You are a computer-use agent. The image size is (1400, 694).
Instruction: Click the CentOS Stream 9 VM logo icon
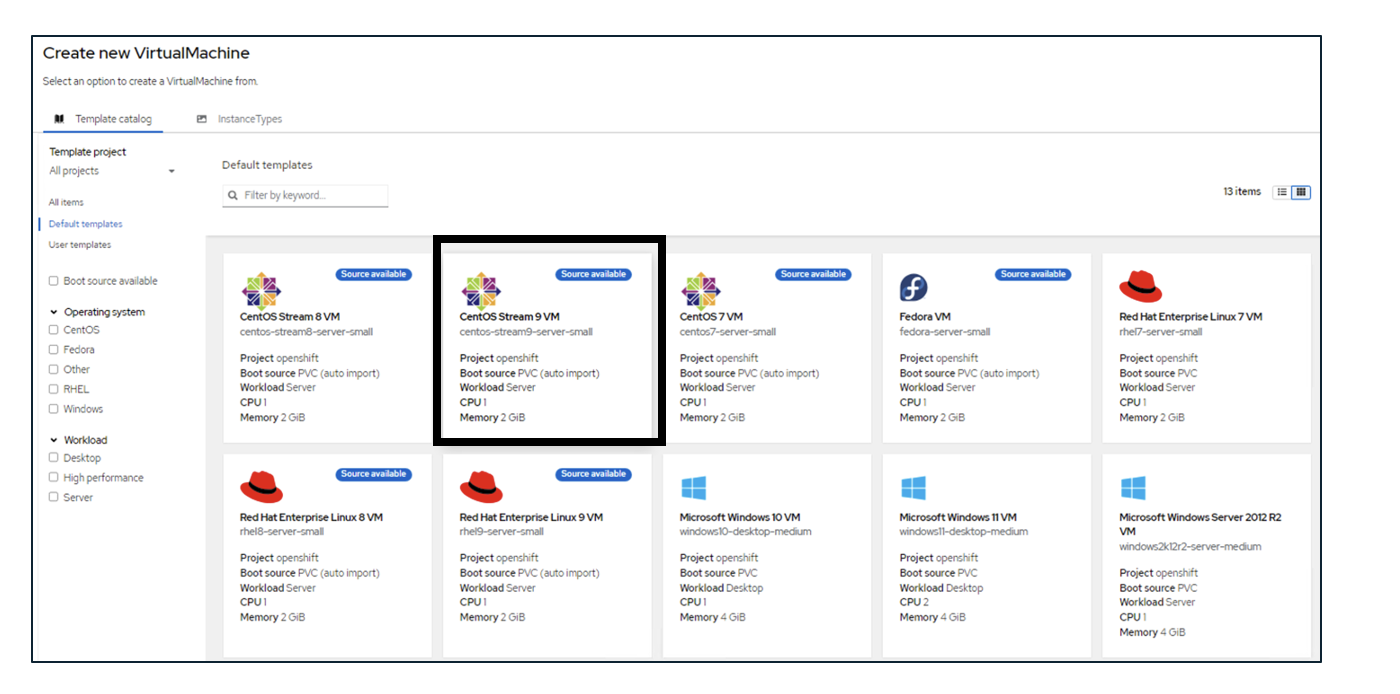point(481,290)
